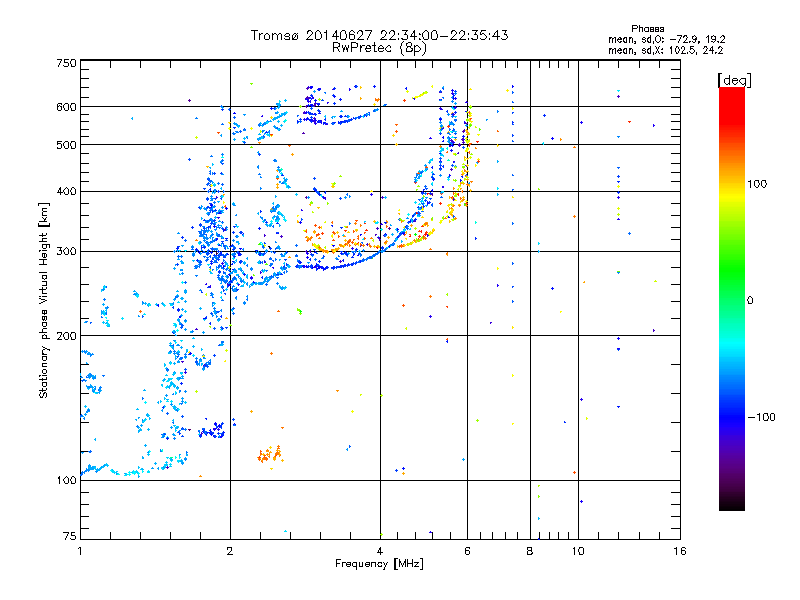
Task: Click the '2' frequency axis tick label
Action: coord(230,551)
